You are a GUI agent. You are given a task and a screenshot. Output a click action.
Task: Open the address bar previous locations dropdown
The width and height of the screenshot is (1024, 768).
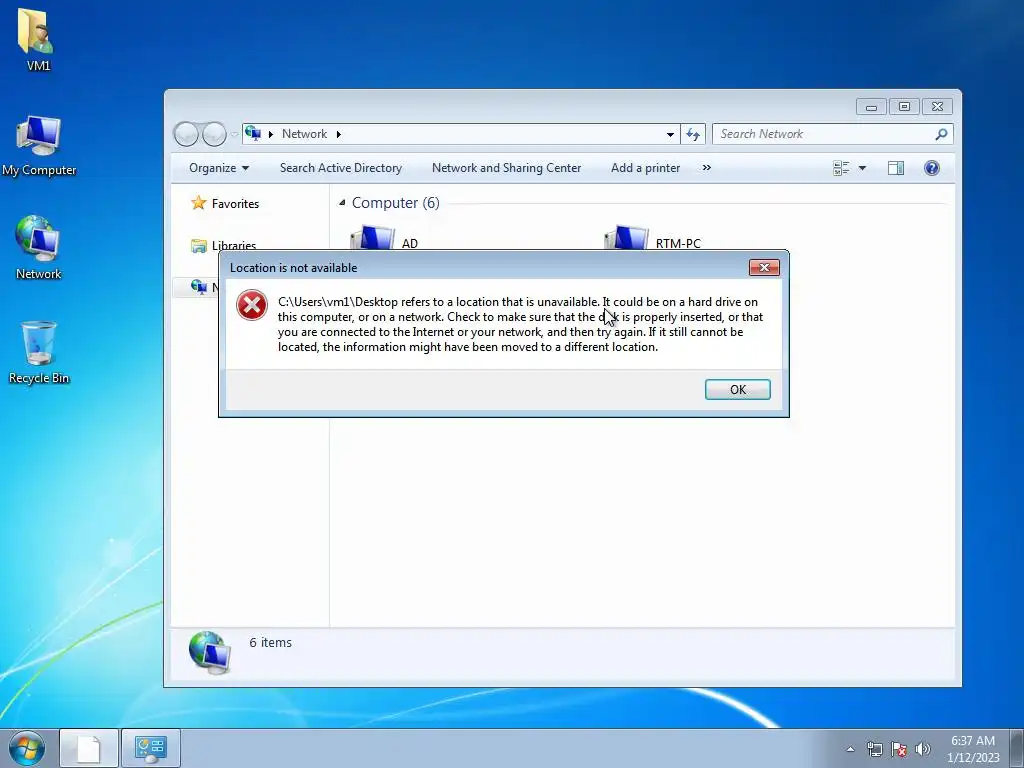tap(670, 134)
